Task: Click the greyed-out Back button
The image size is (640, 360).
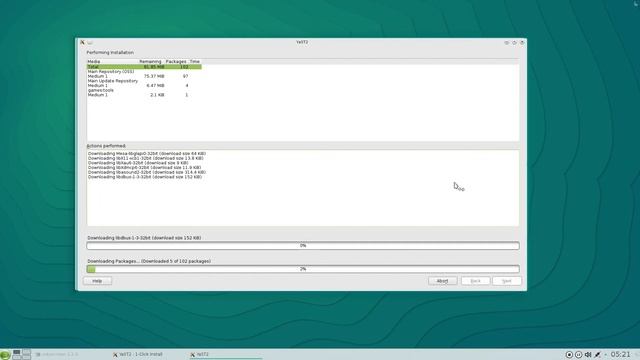Action: (x=476, y=281)
